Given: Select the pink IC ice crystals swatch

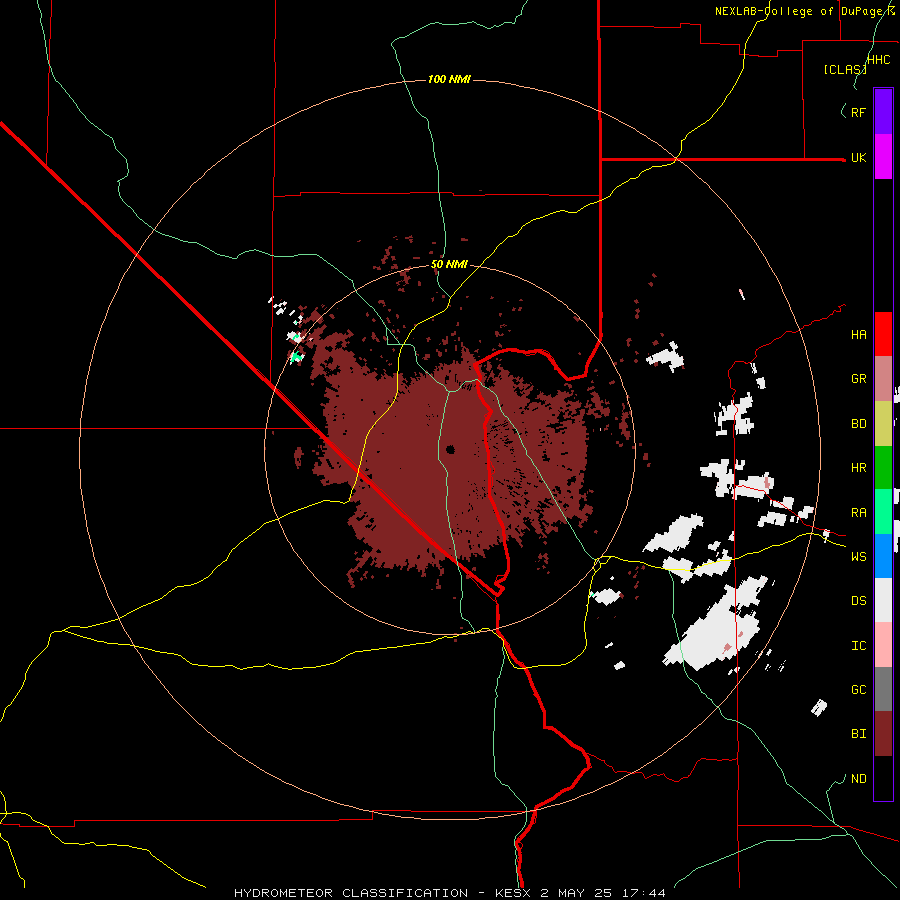Looking at the screenshot, I should click(883, 645).
